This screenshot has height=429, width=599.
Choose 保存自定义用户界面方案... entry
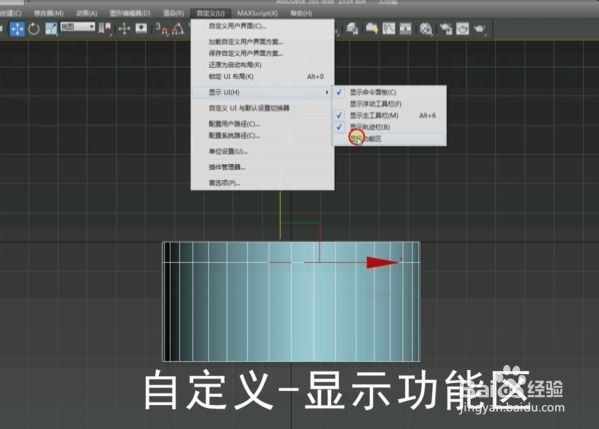tap(262, 53)
